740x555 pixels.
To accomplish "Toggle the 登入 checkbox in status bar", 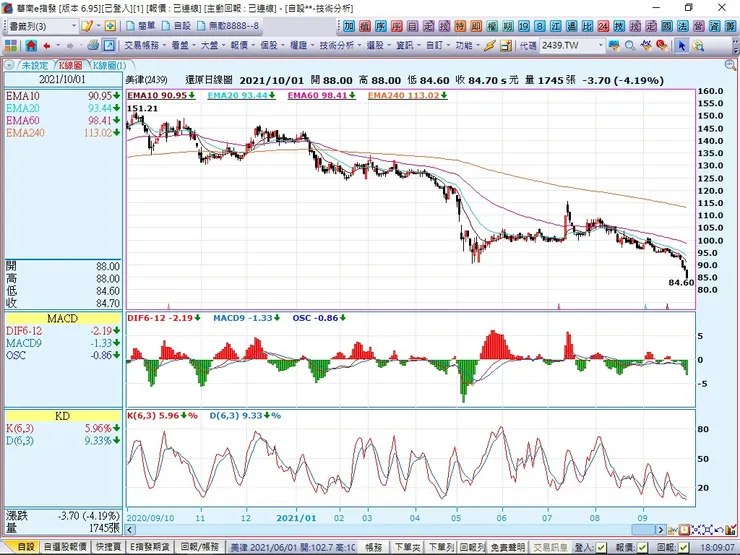I will pyautogui.click(x=601, y=548).
